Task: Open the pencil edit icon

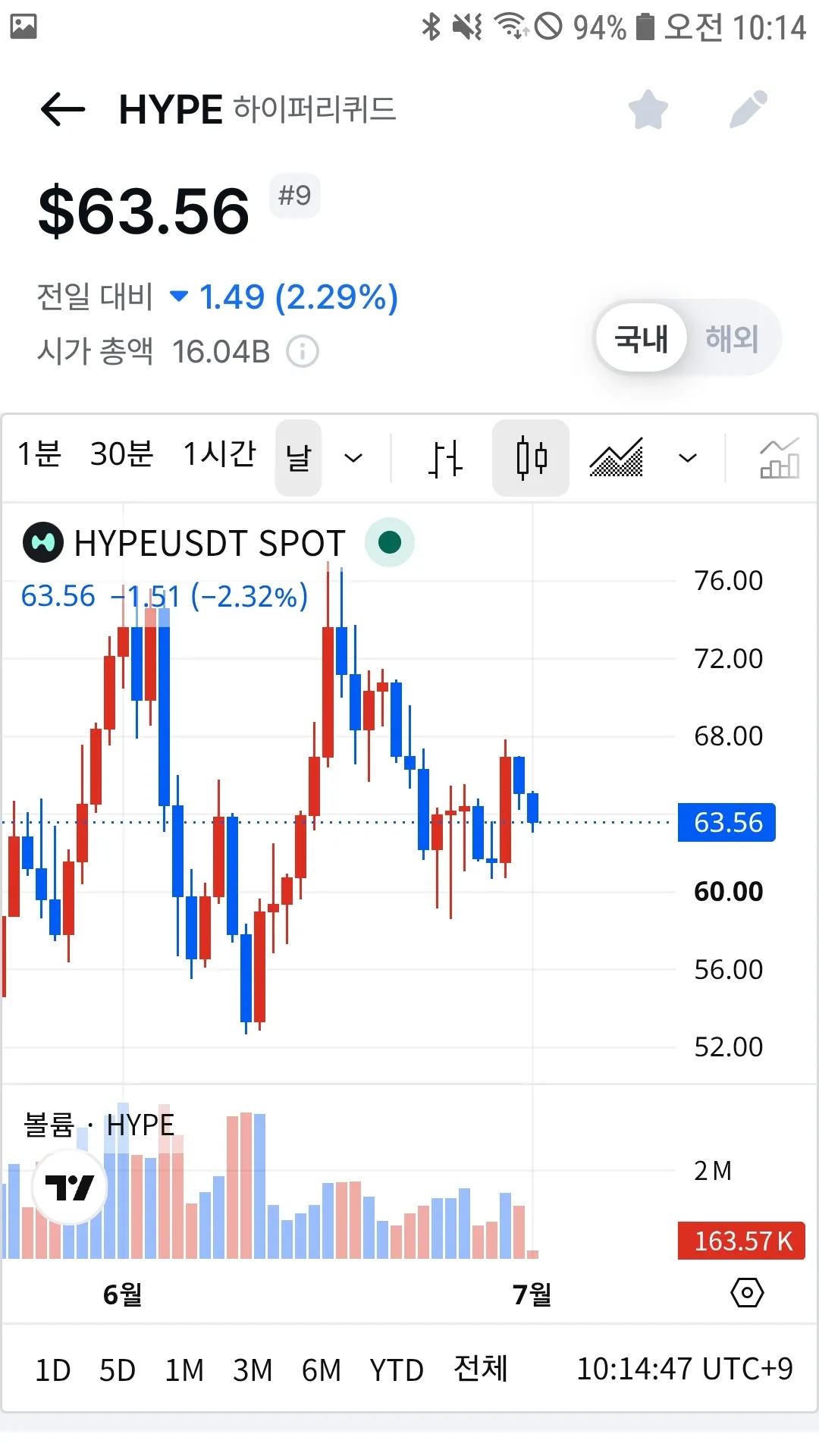Action: [x=748, y=109]
